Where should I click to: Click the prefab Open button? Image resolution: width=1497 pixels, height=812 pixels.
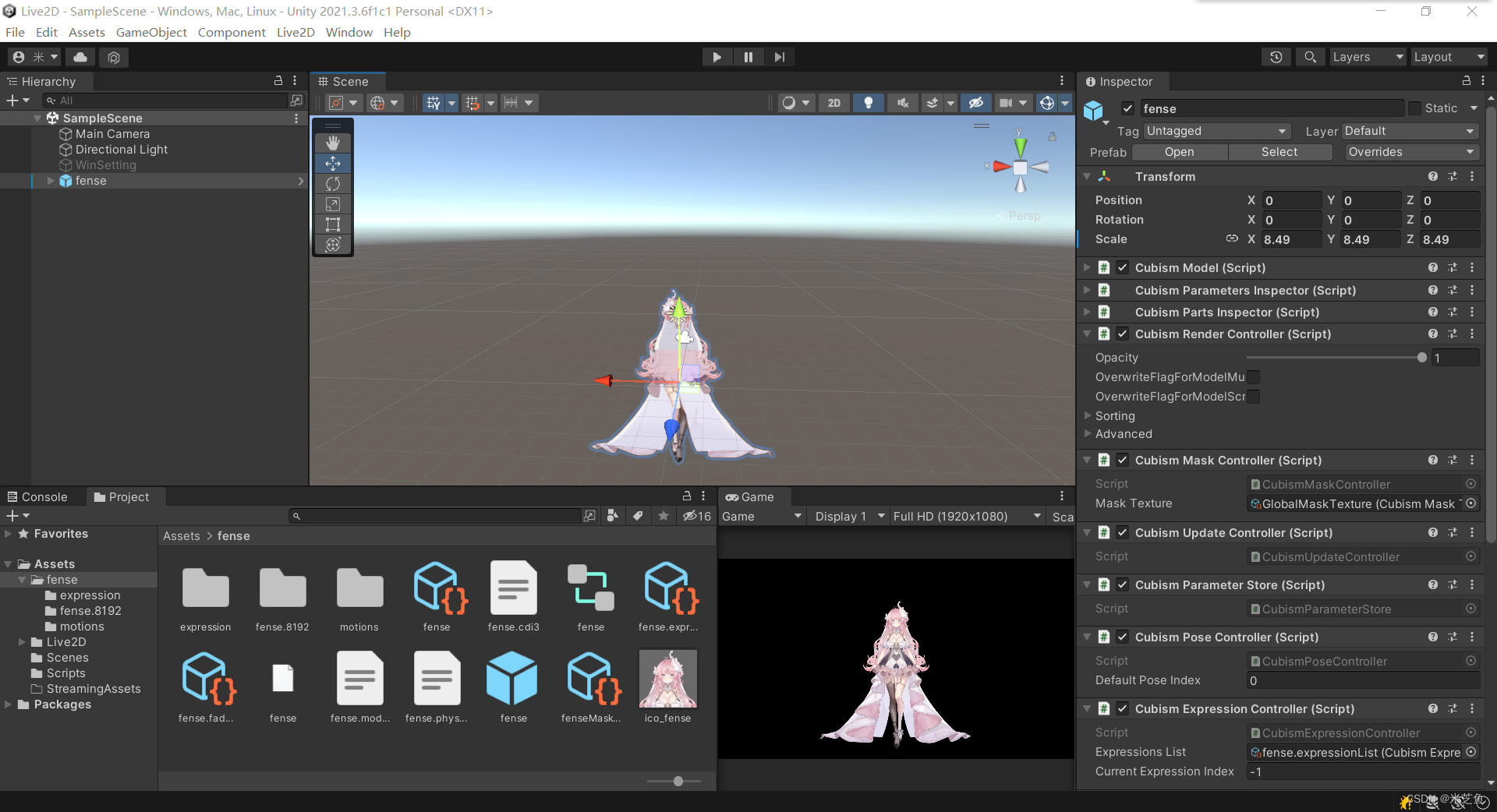1179,152
